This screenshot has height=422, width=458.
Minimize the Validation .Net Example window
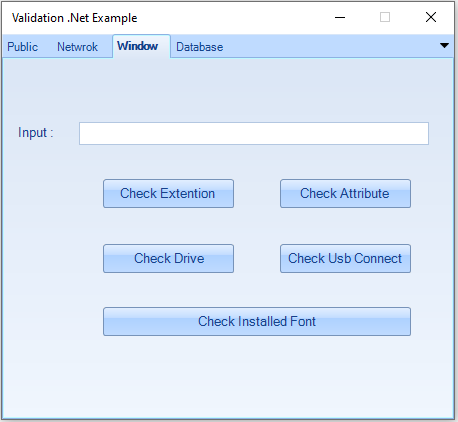pos(340,17)
